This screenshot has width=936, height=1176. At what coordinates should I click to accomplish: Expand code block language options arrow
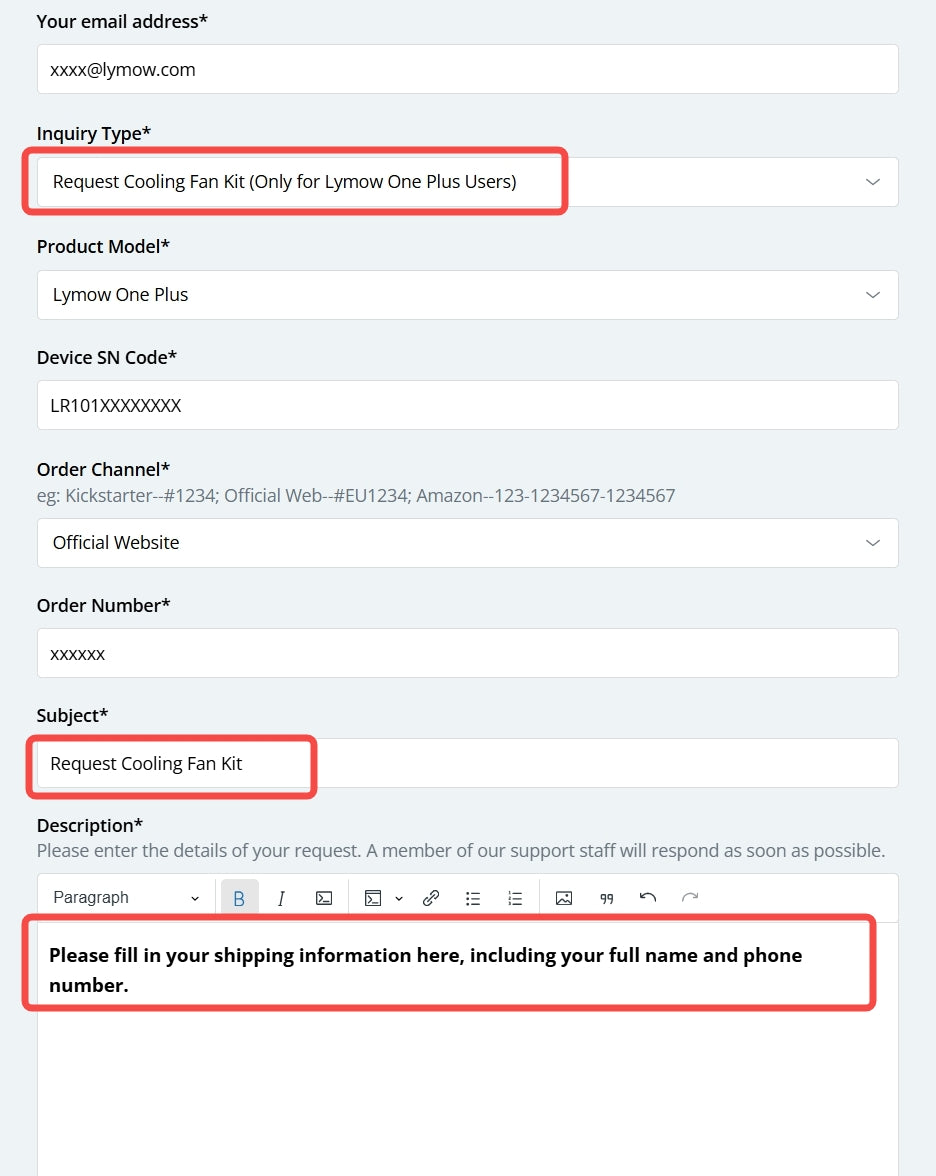point(399,898)
